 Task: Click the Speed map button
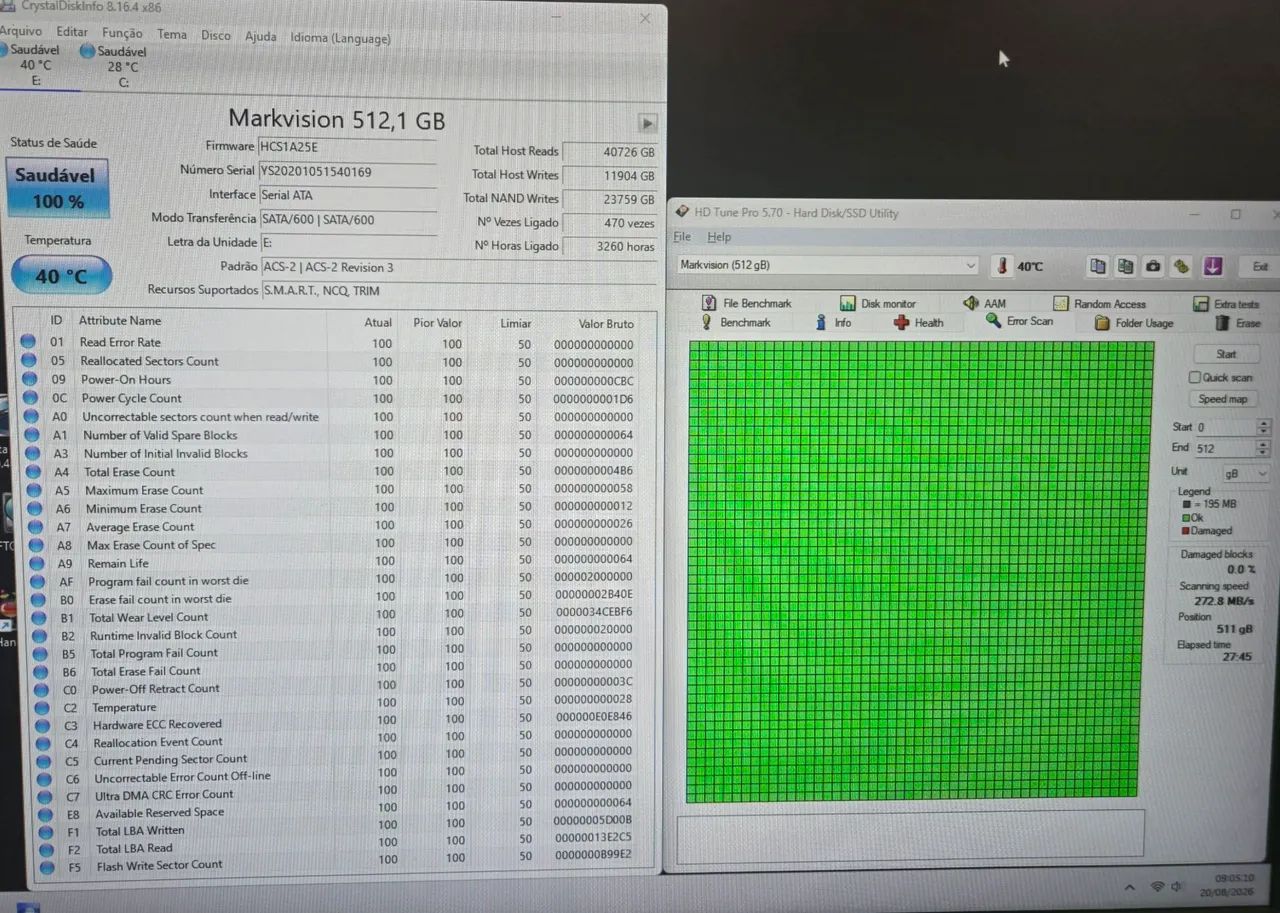[x=1223, y=399]
